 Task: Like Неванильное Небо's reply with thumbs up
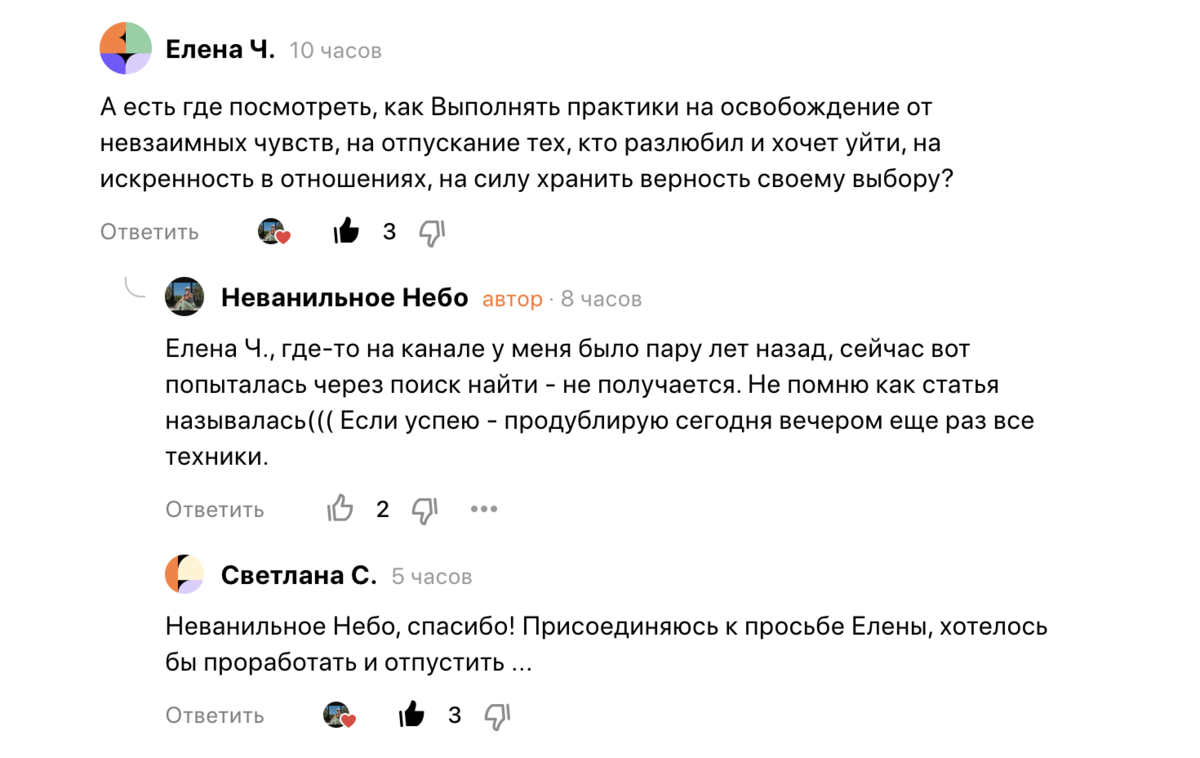pyautogui.click(x=340, y=509)
